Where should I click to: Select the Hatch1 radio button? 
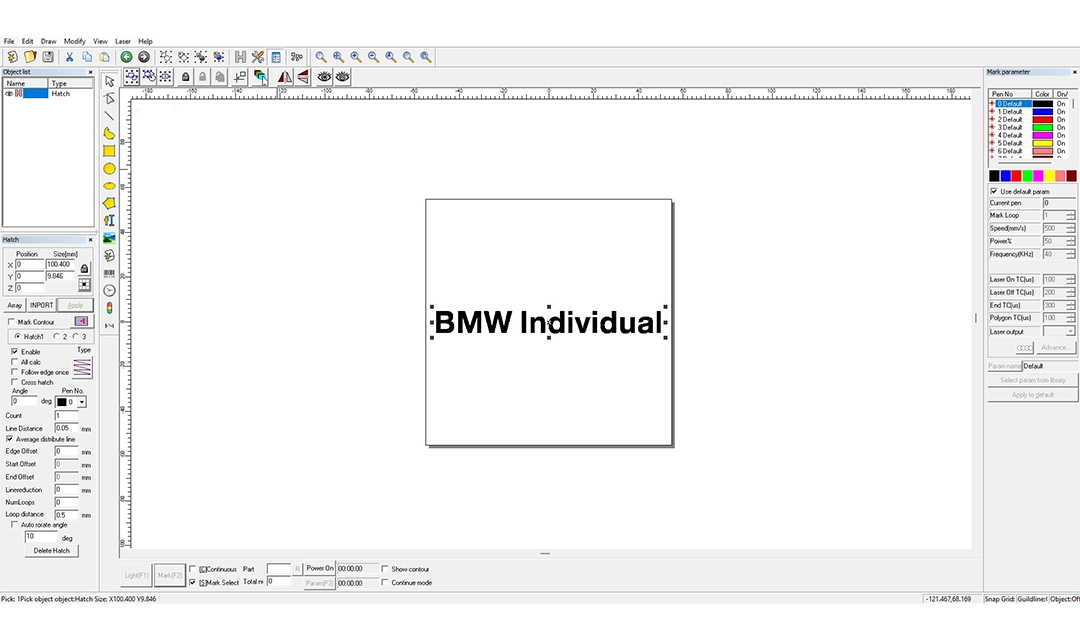click(x=17, y=336)
